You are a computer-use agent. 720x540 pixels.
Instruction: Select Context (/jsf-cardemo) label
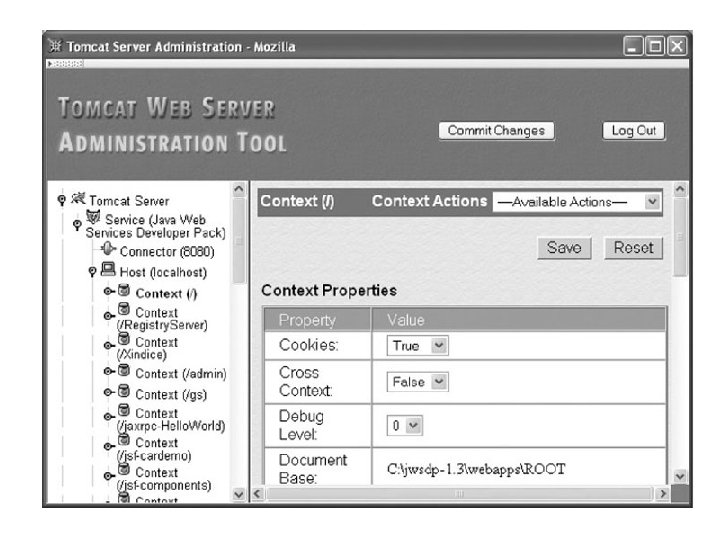(x=154, y=449)
